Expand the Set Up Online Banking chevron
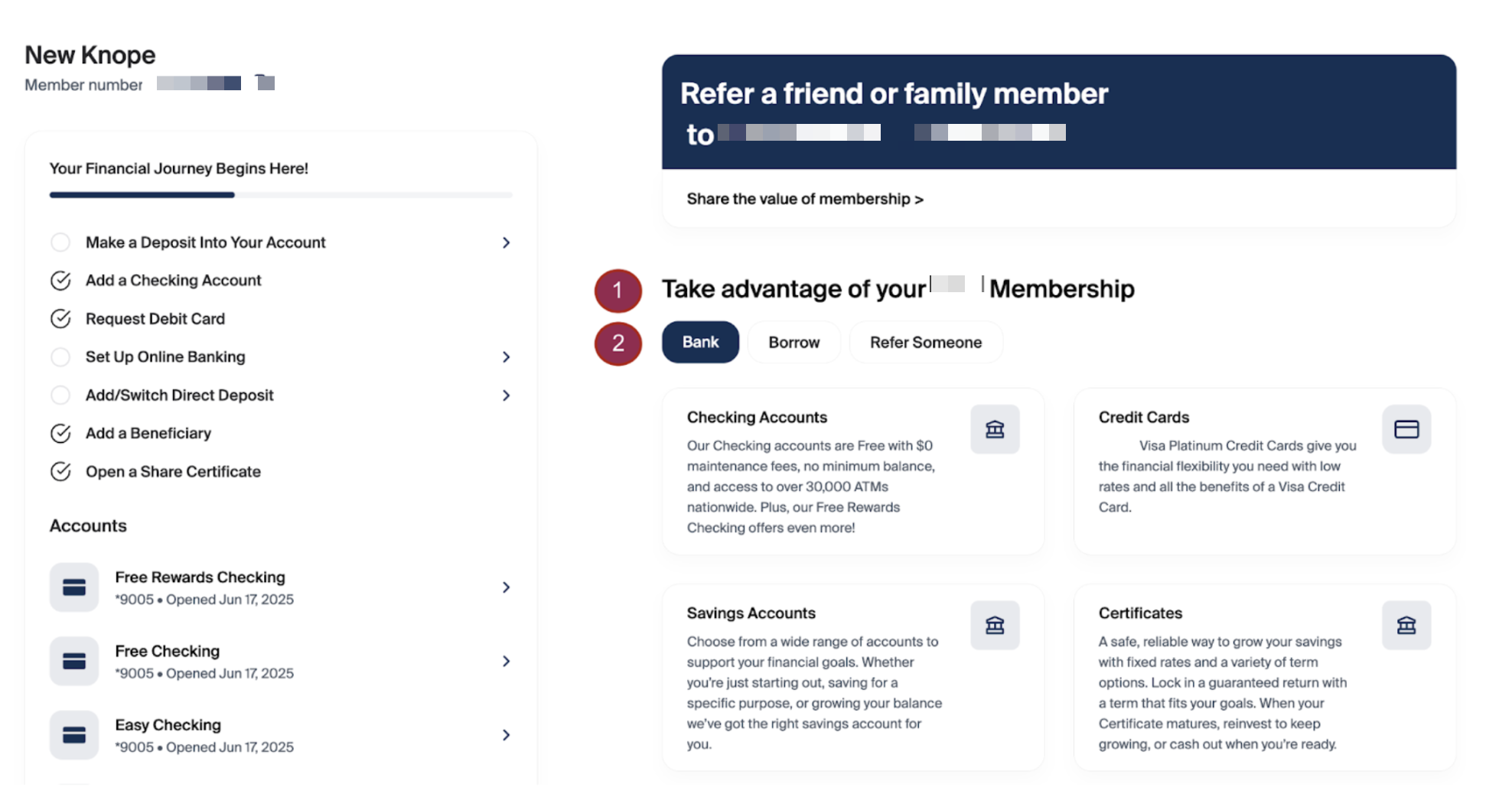This screenshot has height=797, width=1512. click(x=506, y=357)
